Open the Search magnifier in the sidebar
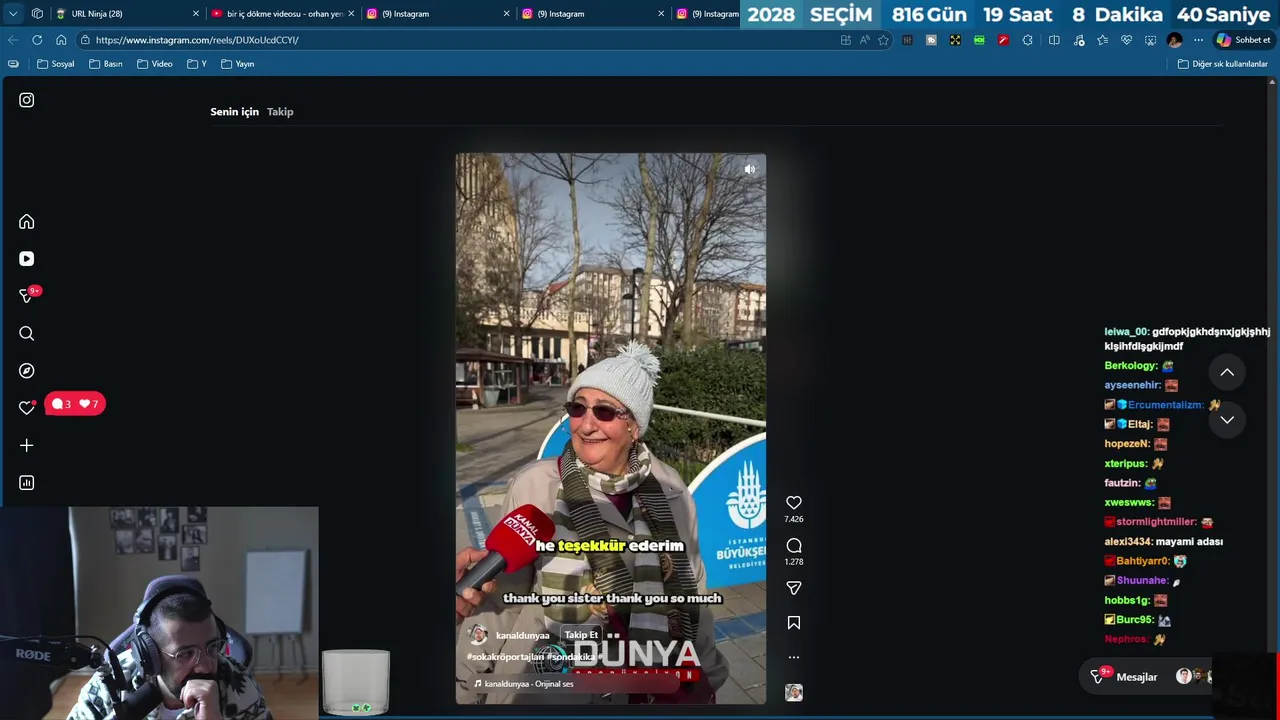Viewport: 1280px width, 720px height. [27, 333]
